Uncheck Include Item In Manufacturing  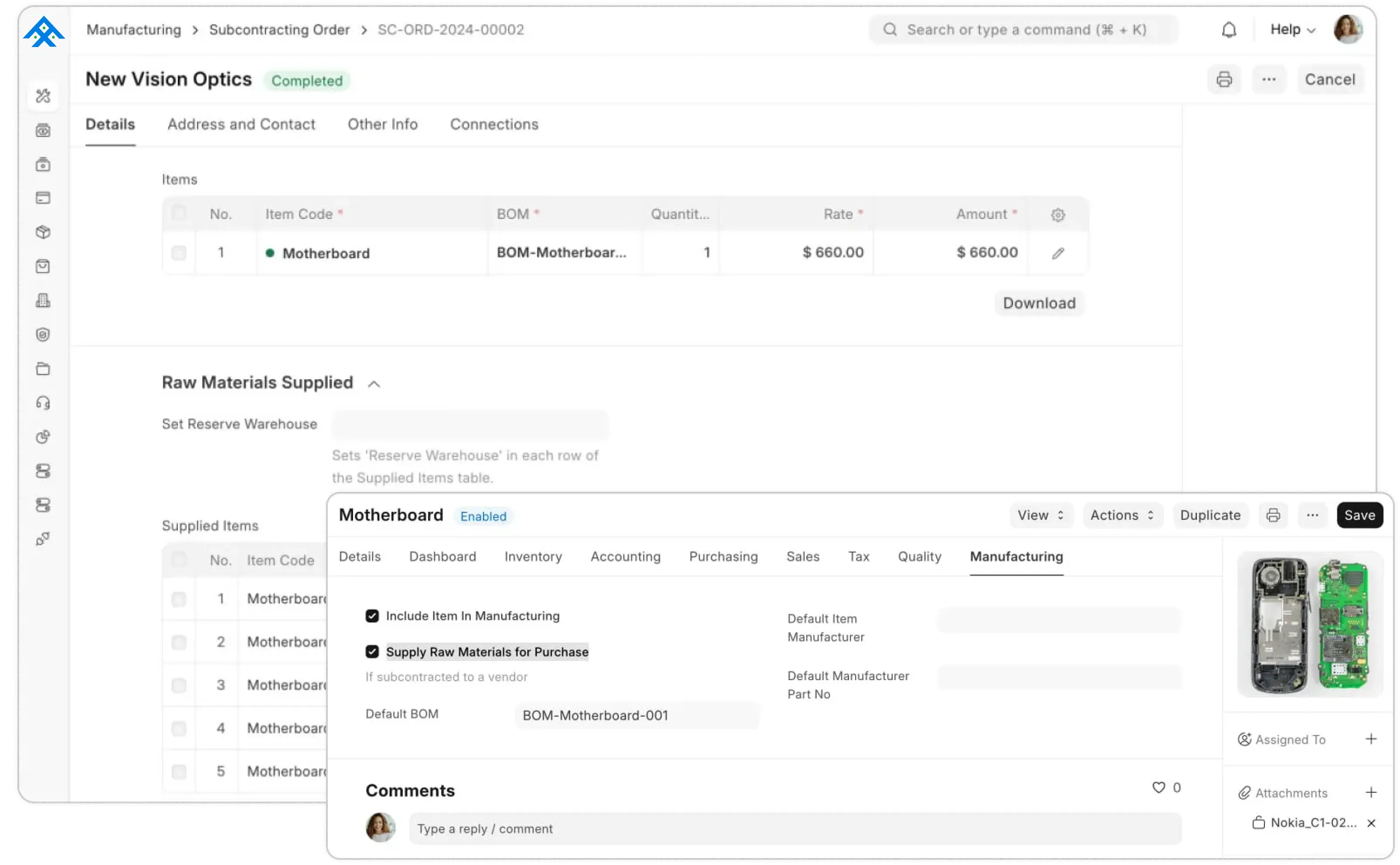[372, 616]
